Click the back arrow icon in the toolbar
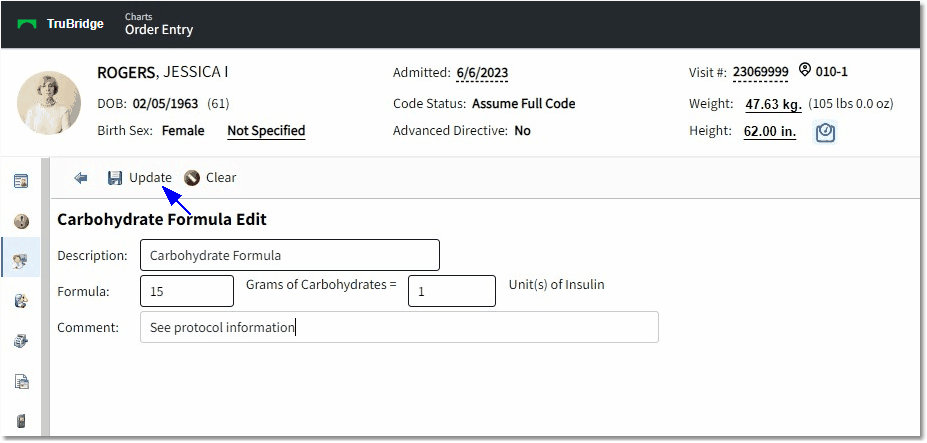Image resolution: width=927 pixels, height=443 pixels. coord(81,178)
